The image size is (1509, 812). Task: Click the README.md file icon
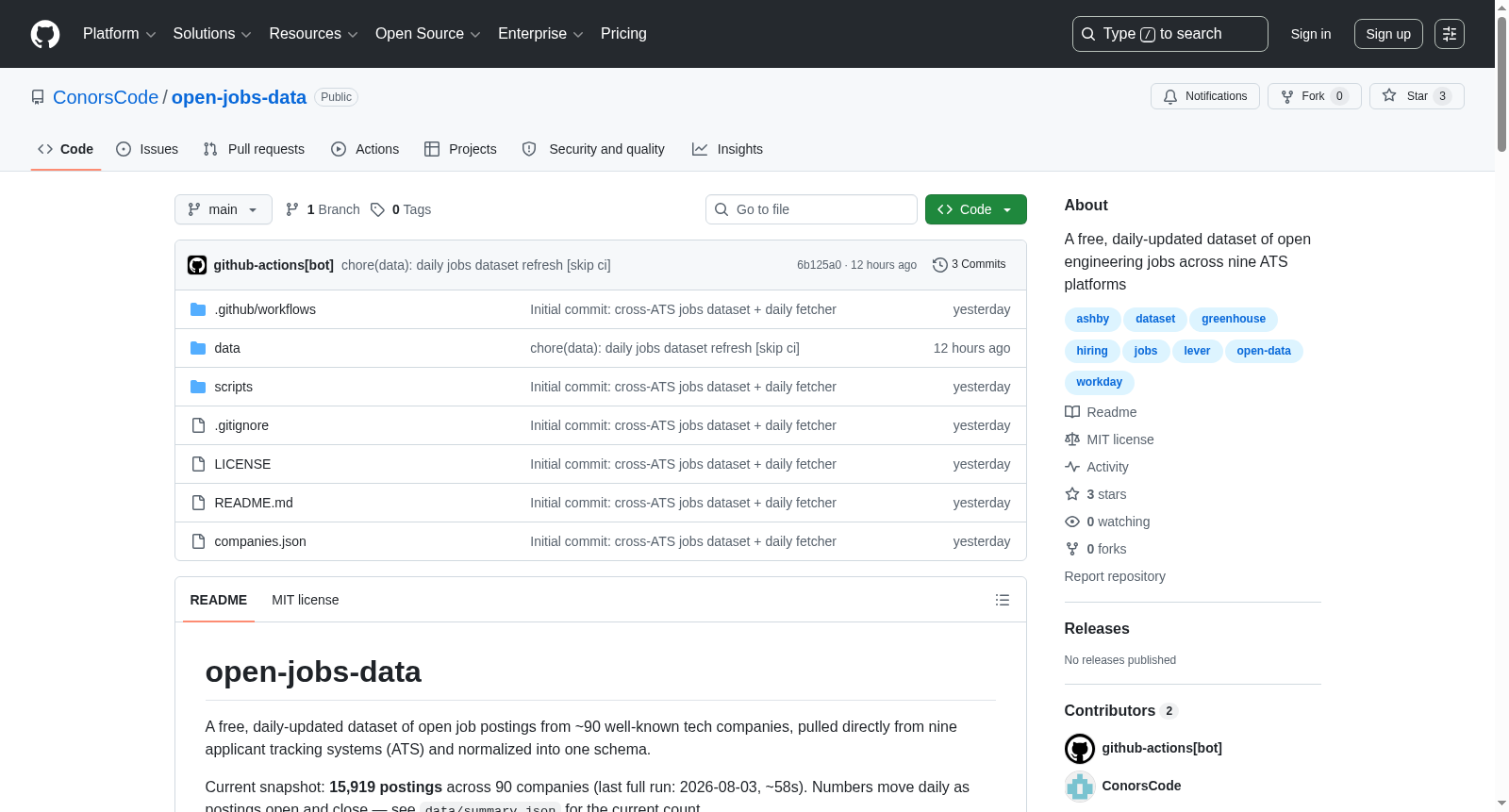click(x=198, y=503)
